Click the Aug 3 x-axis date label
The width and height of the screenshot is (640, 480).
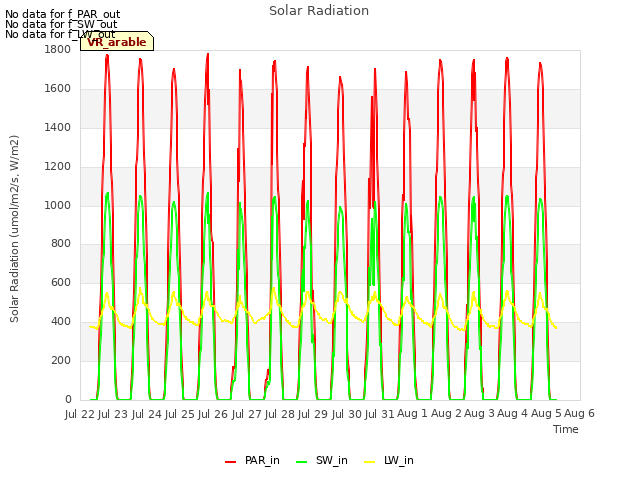coord(480,414)
